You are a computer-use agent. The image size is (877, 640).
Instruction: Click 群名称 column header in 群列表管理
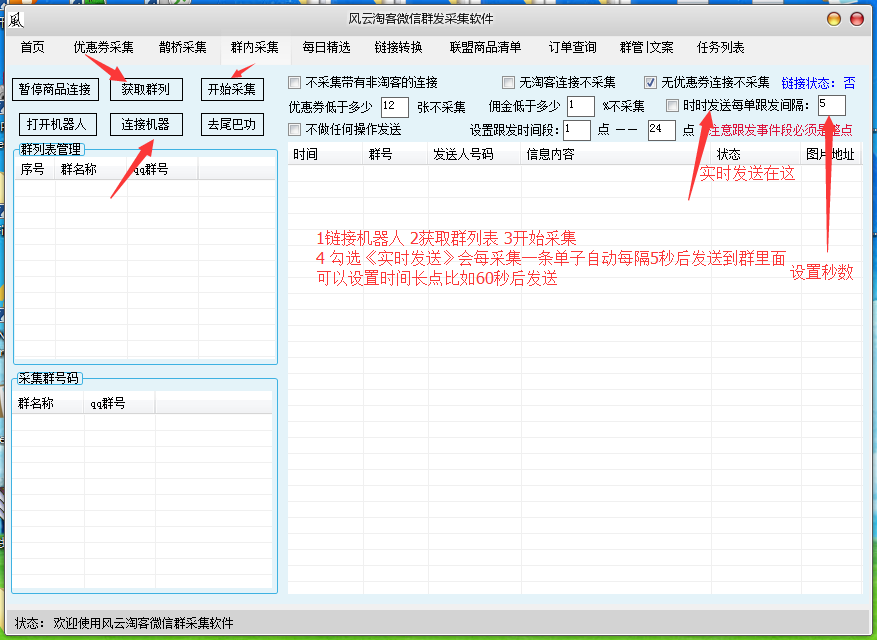[91, 170]
